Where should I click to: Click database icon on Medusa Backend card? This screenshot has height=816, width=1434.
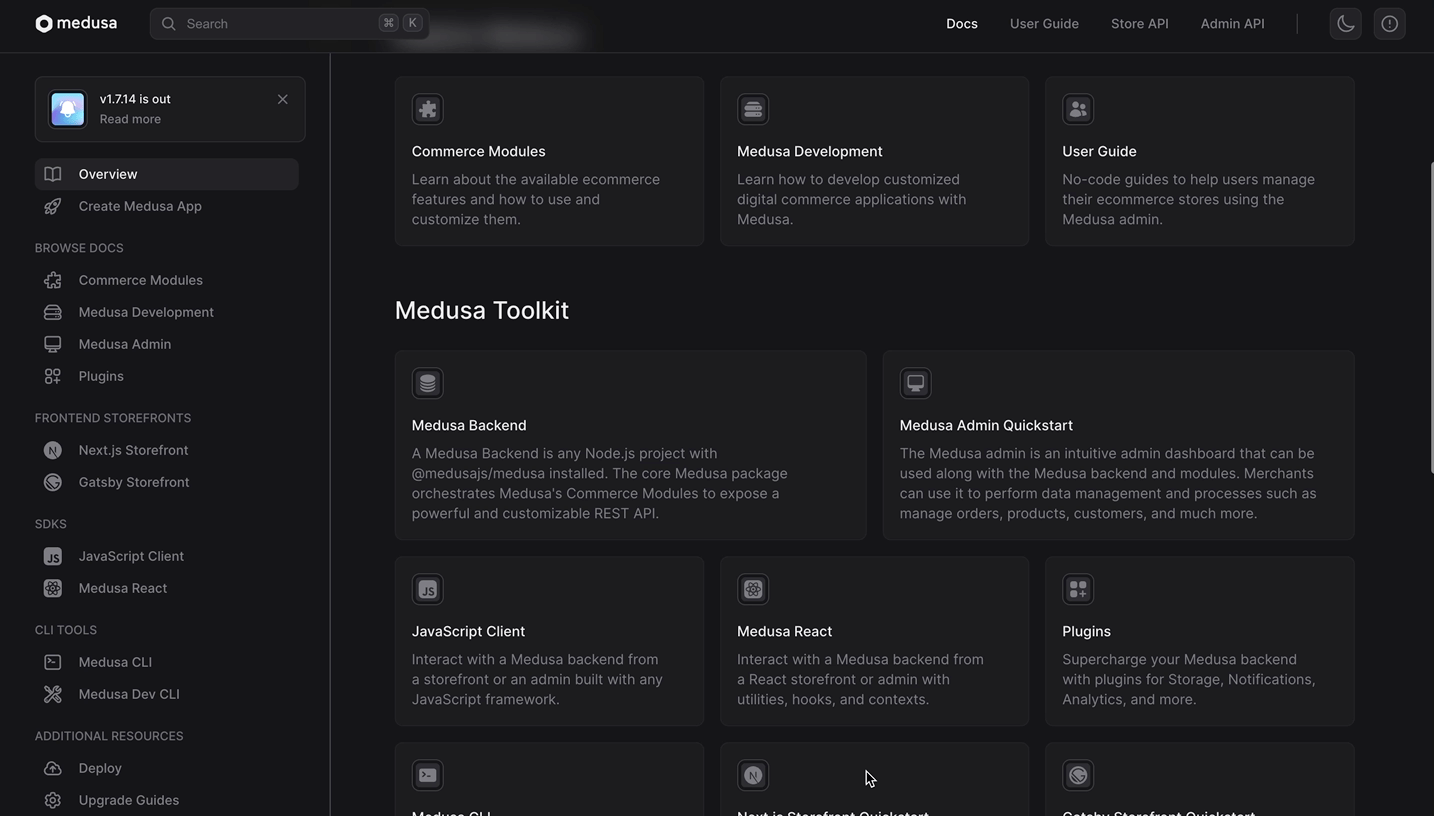tap(428, 383)
